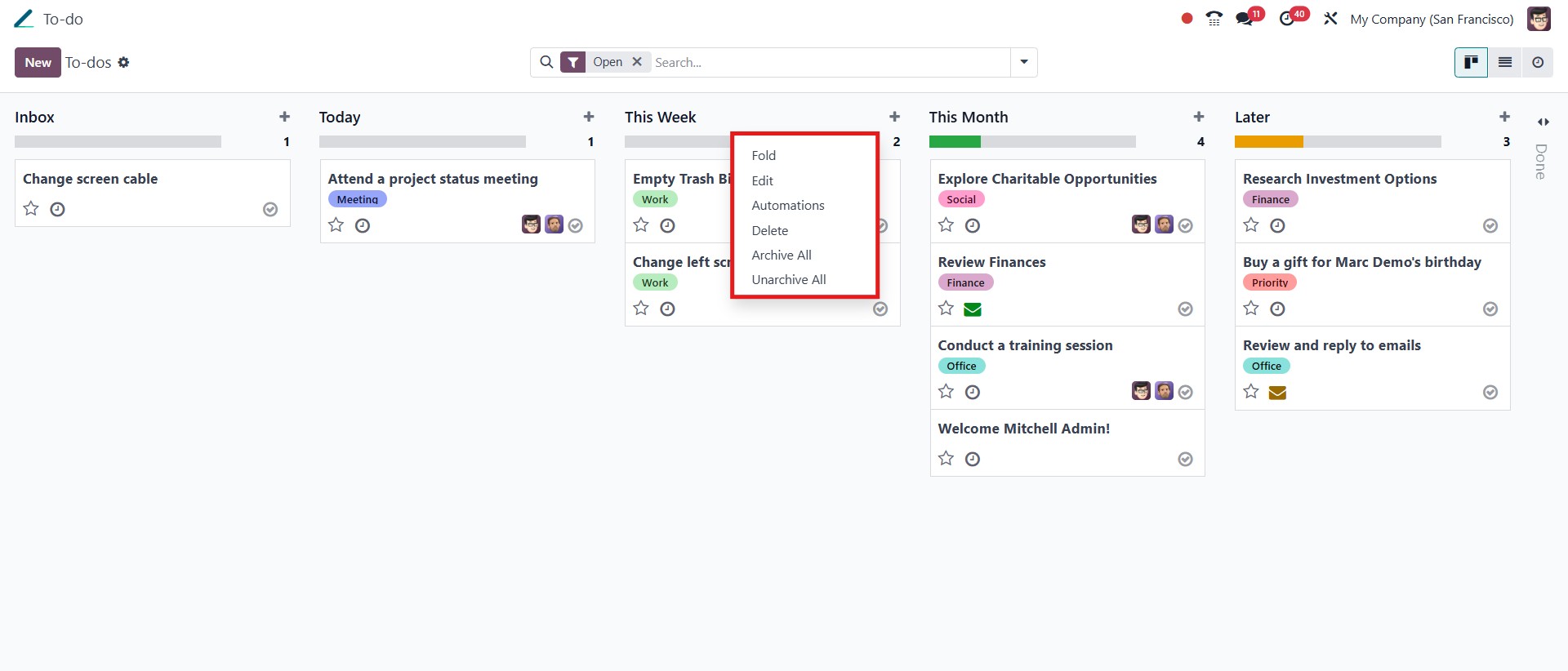Viewport: 1568px width, 671px height.
Task: Focus the Search input field
Action: click(x=829, y=63)
